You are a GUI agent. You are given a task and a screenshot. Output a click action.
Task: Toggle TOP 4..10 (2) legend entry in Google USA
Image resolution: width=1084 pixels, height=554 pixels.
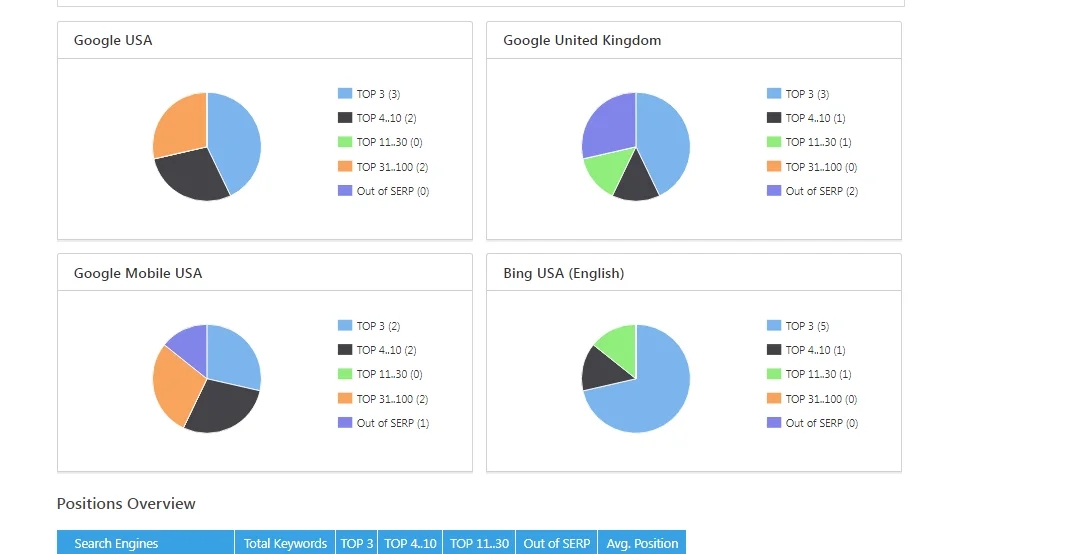386,118
